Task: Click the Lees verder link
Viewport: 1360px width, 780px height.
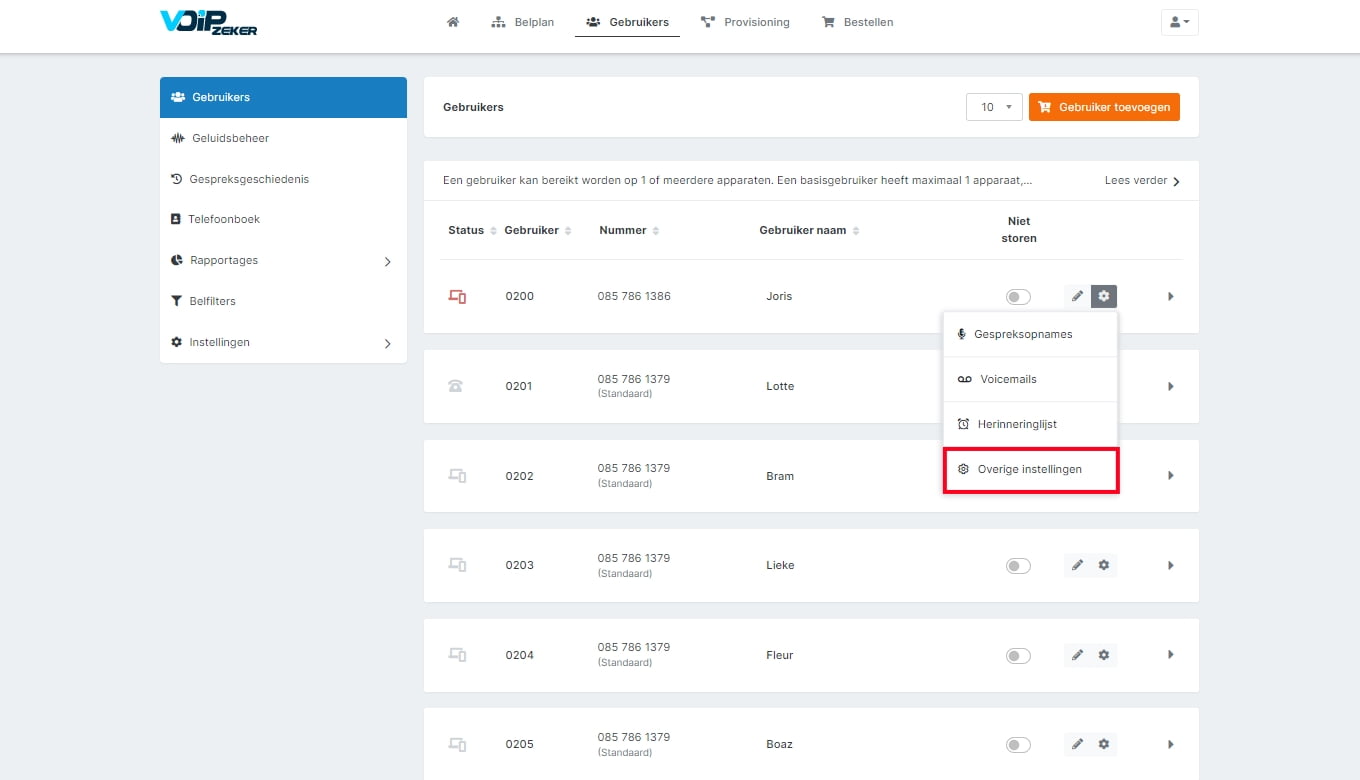Action: click(x=1142, y=181)
